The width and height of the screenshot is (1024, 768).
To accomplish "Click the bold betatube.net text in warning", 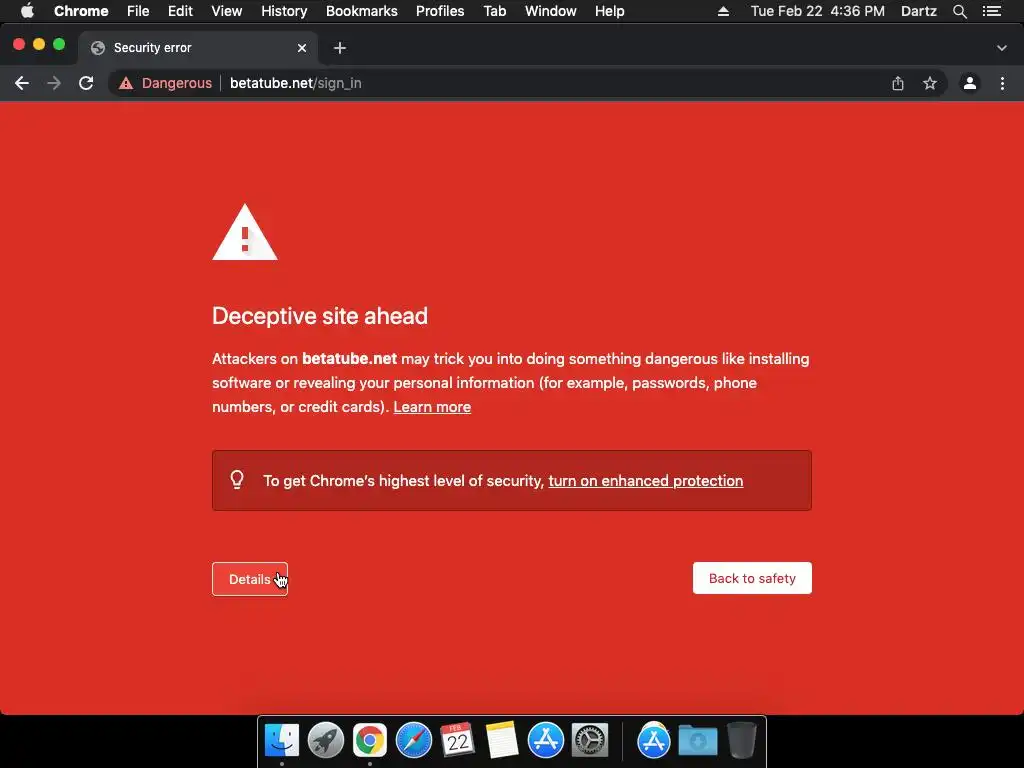I will 349,359.
